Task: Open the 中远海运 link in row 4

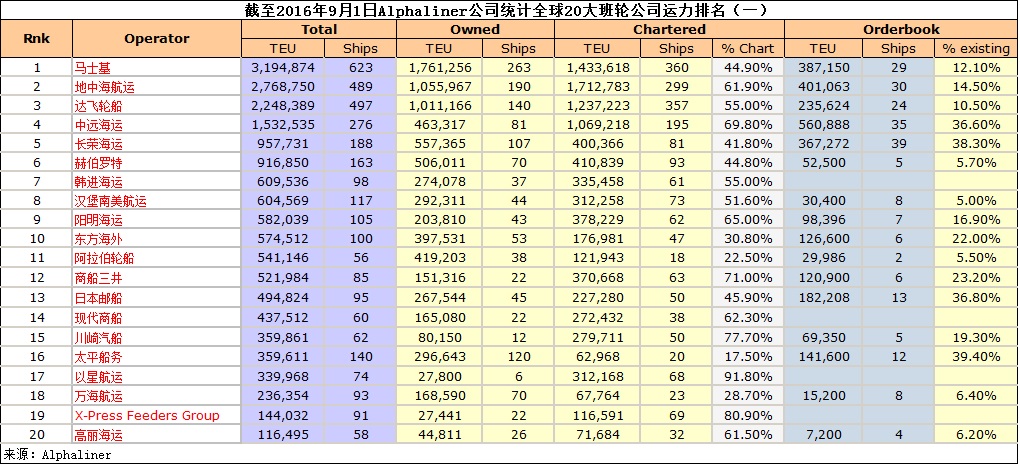Action: tap(98, 124)
